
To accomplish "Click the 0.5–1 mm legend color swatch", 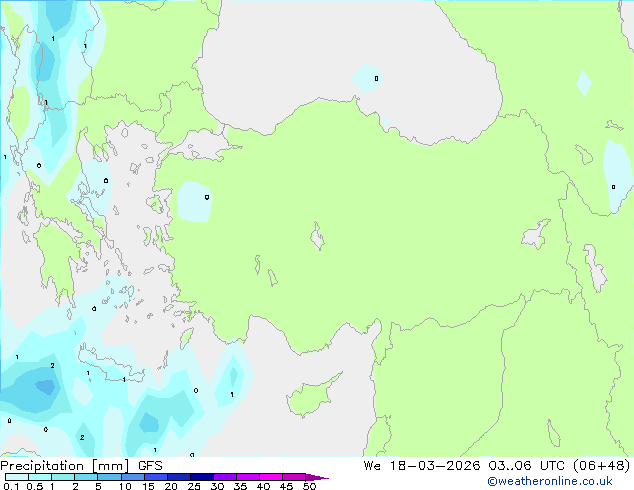I will 40,477.
